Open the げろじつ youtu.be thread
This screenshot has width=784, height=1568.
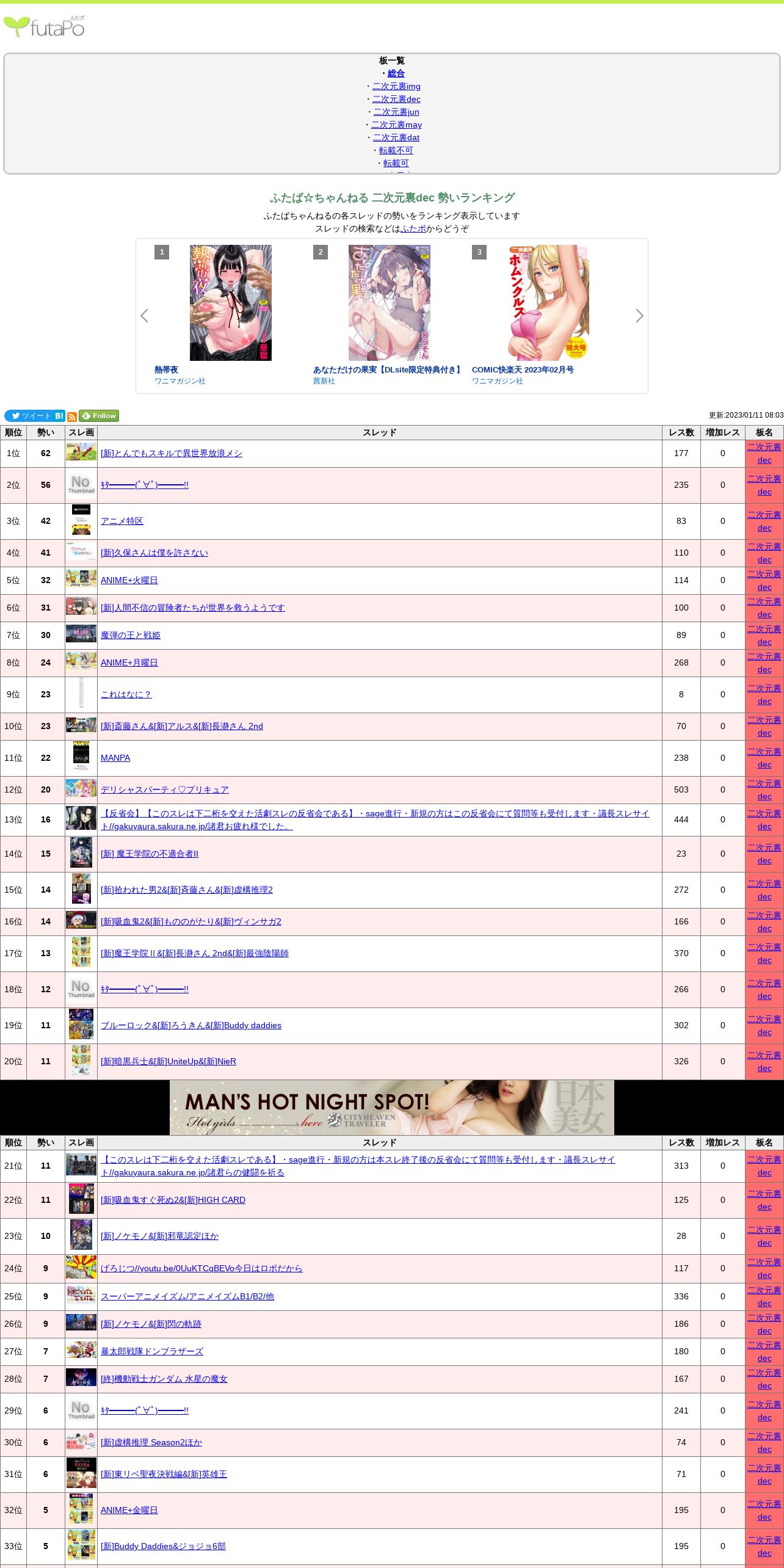click(x=201, y=1268)
